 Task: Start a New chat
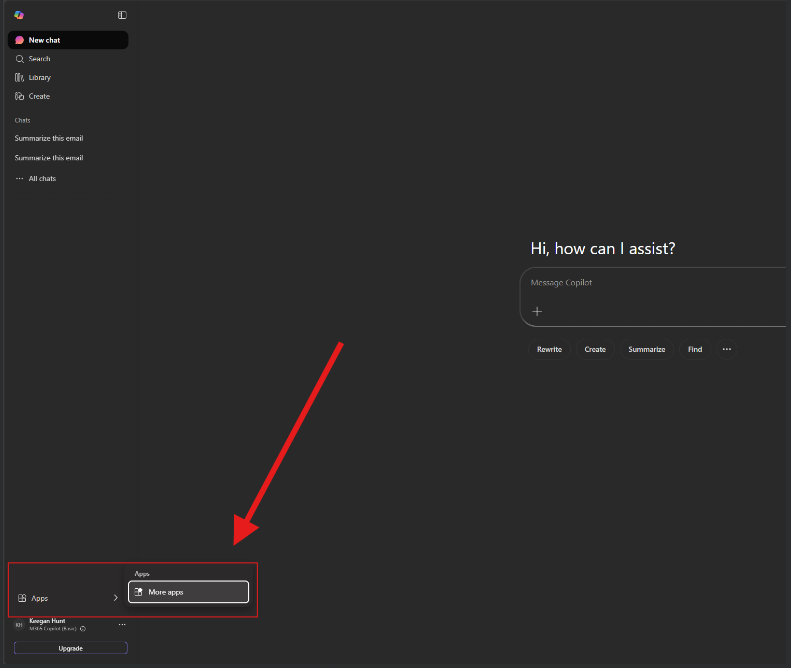coord(68,40)
